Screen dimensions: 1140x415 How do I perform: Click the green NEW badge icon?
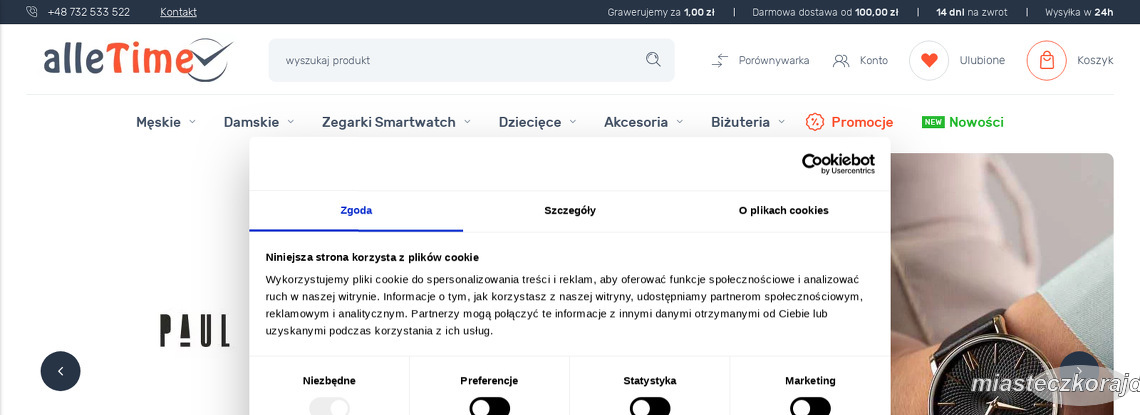[x=933, y=122]
